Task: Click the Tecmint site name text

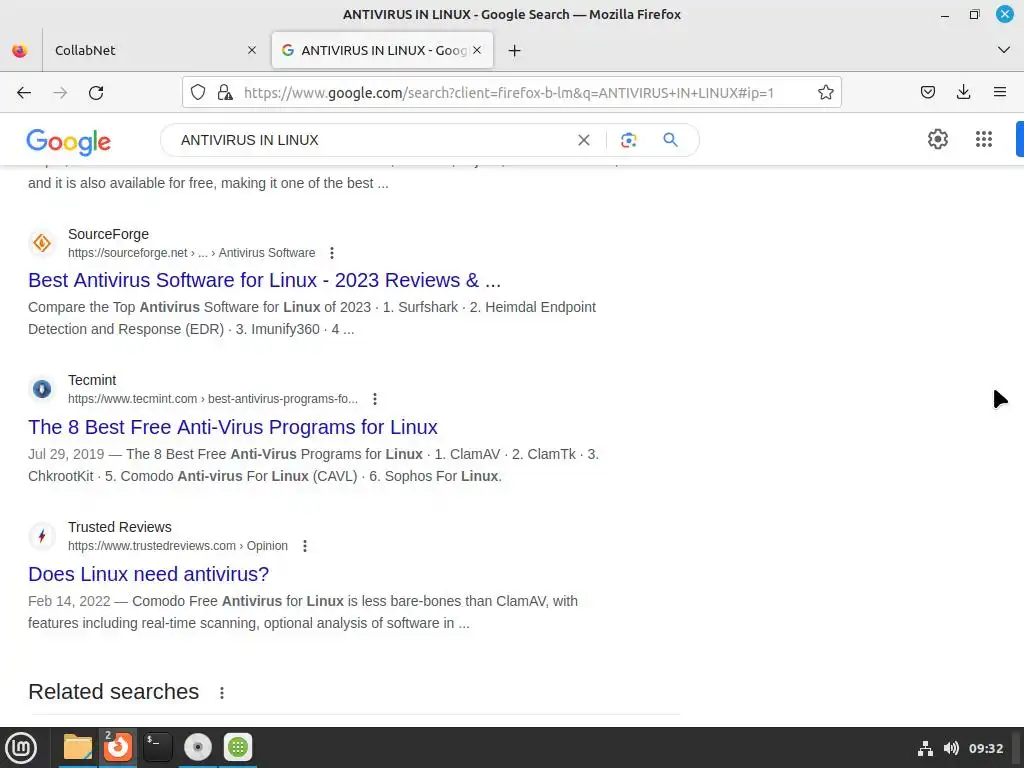Action: point(92,380)
